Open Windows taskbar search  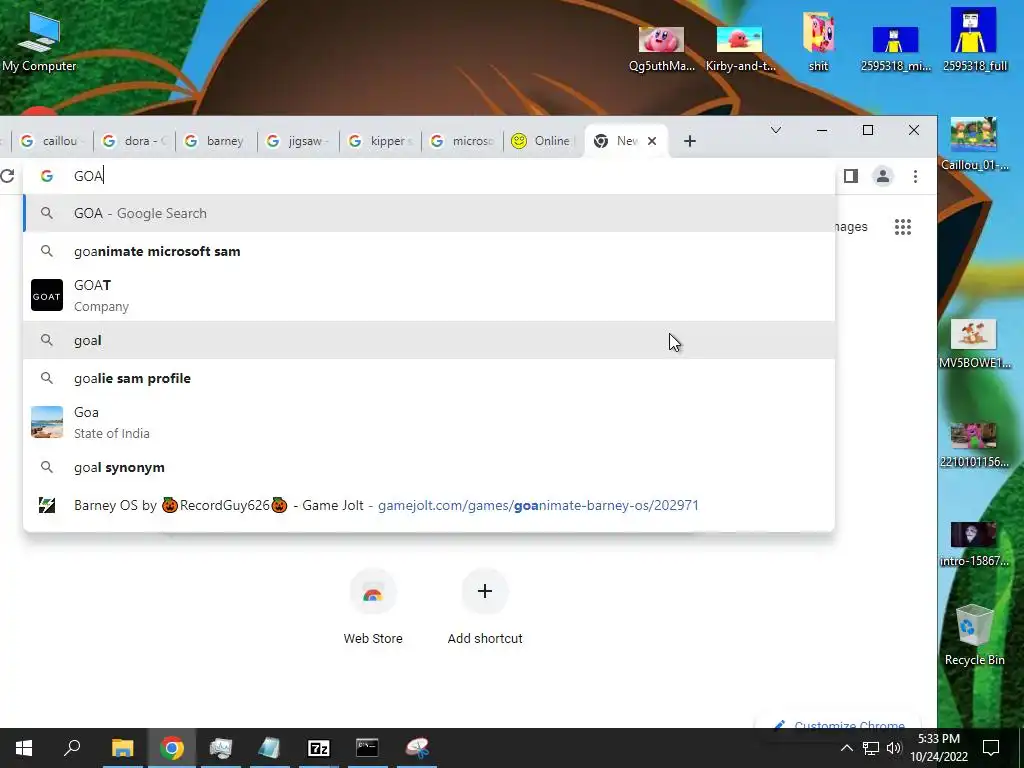pyautogui.click(x=72, y=748)
